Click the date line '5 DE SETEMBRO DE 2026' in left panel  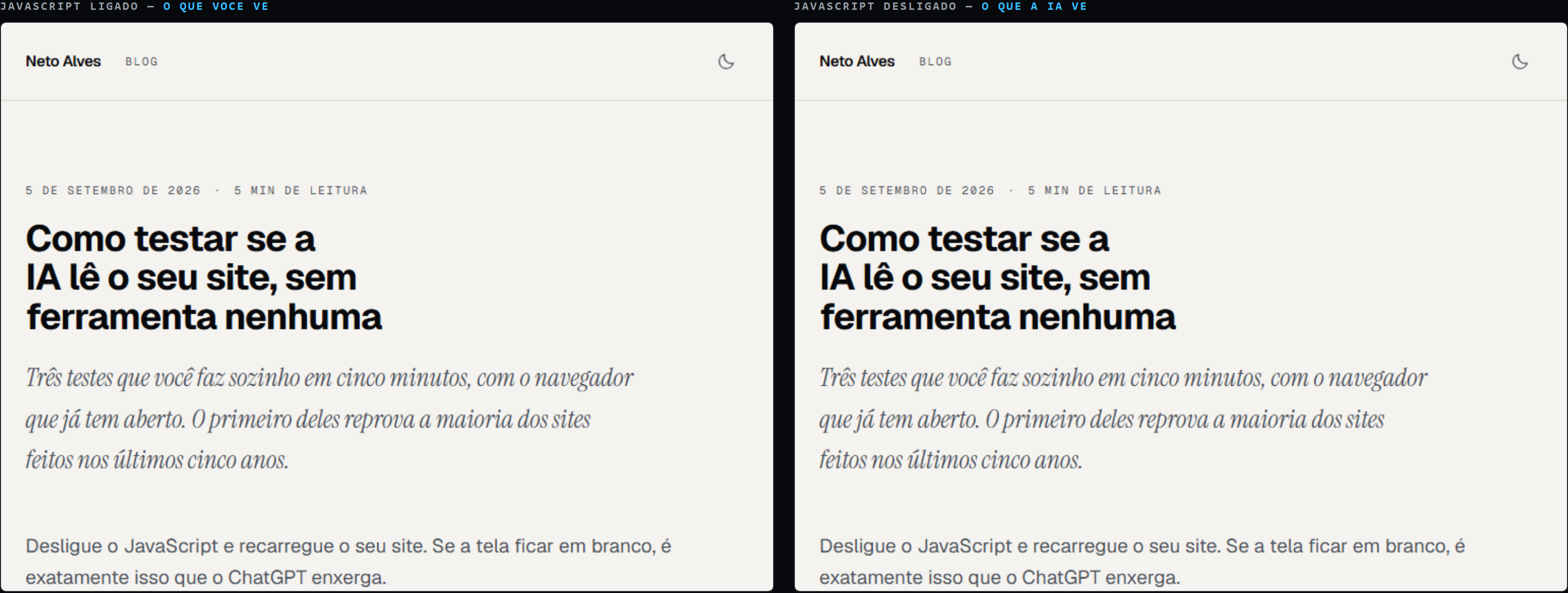click(113, 190)
